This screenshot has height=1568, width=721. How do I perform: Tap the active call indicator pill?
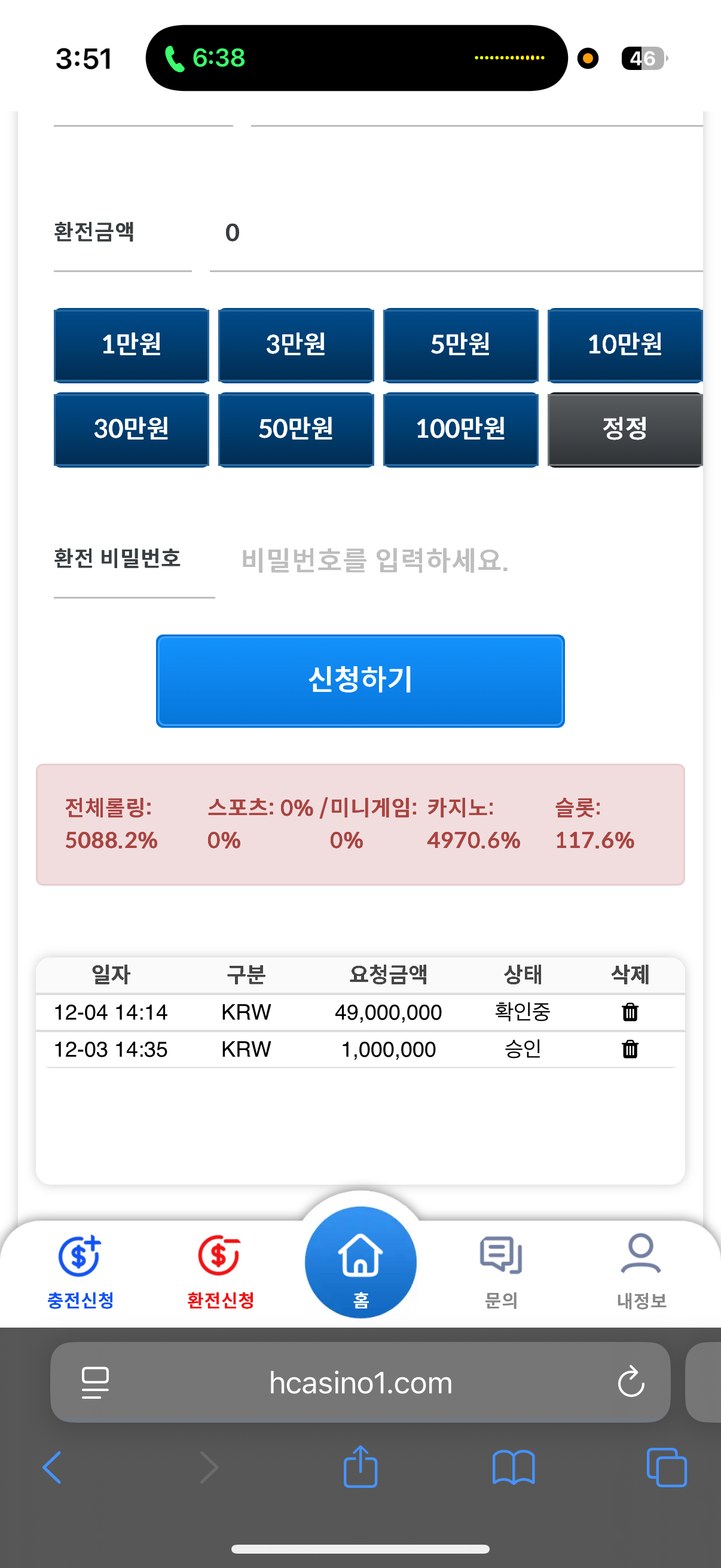tap(356, 58)
